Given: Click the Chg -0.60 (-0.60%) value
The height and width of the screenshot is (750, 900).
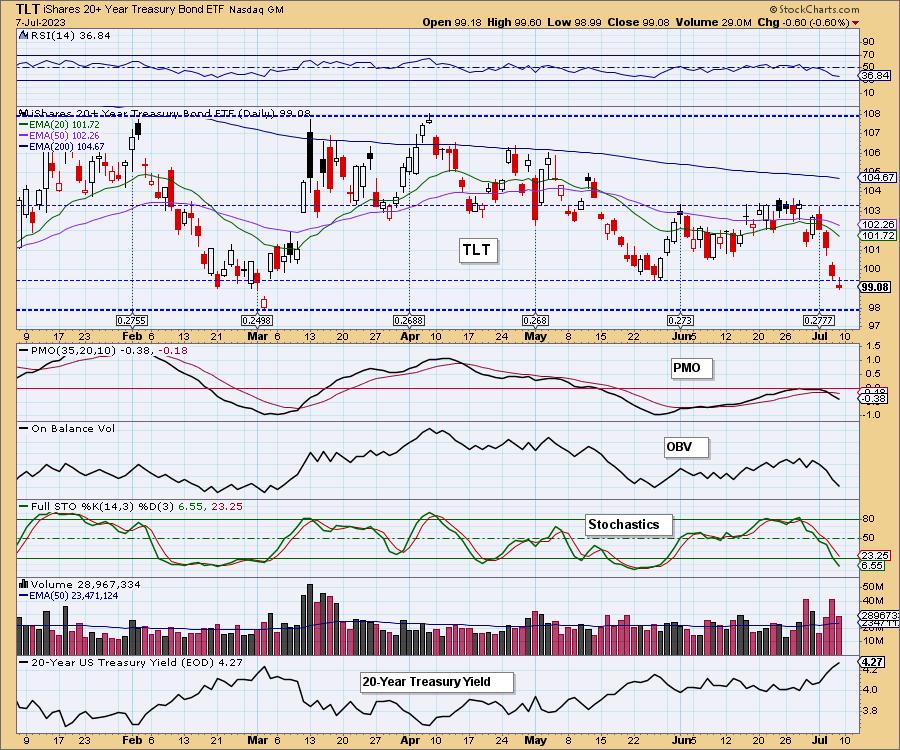Looking at the screenshot, I should 804,22.
